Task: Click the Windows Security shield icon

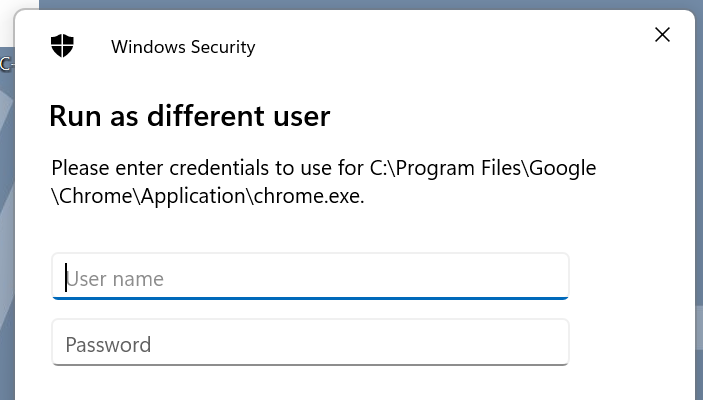Action: 62,46
